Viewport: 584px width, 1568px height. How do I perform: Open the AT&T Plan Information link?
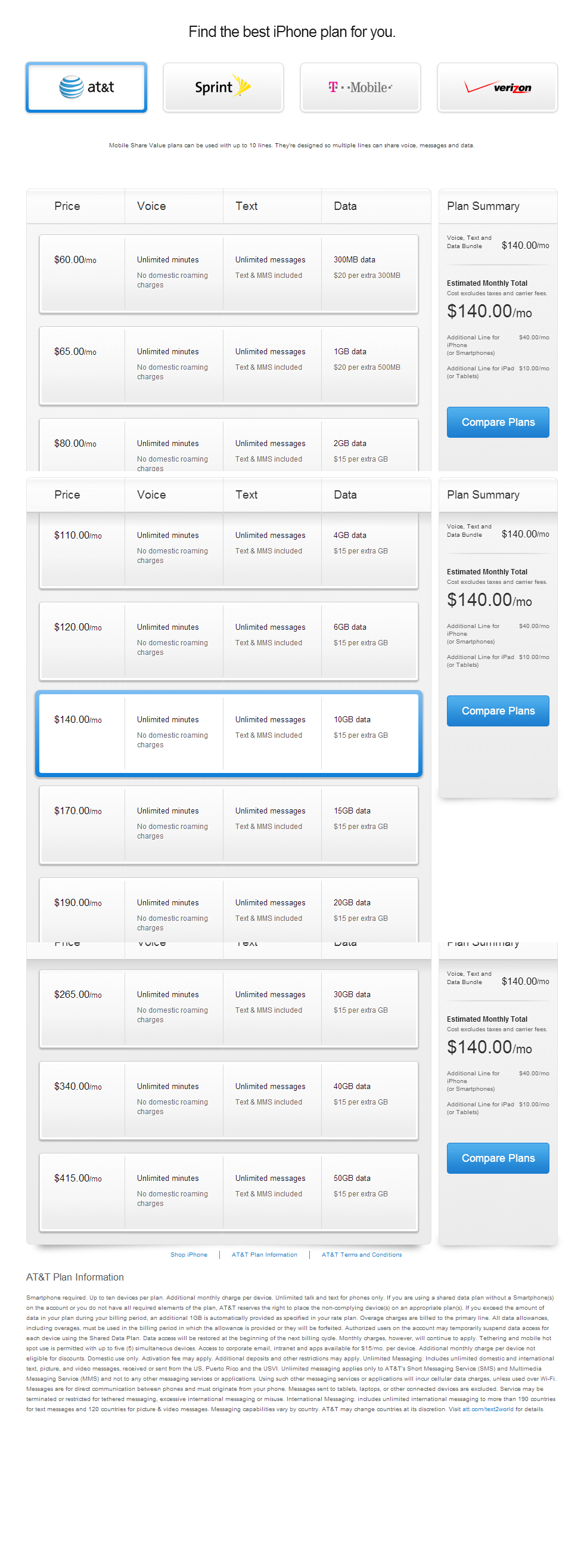click(x=264, y=1254)
